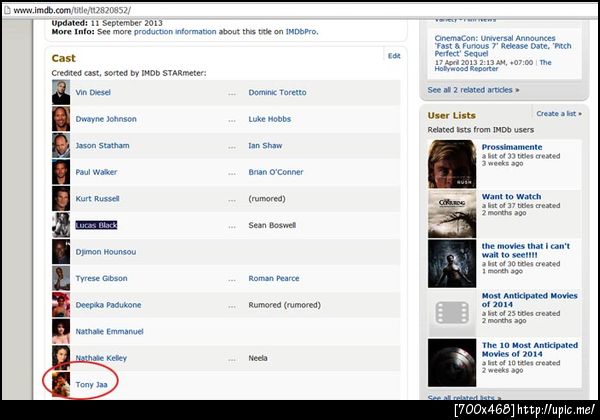This screenshot has width=600, height=420.
Task: Open the Luke Hobbs character link
Action: (x=270, y=119)
